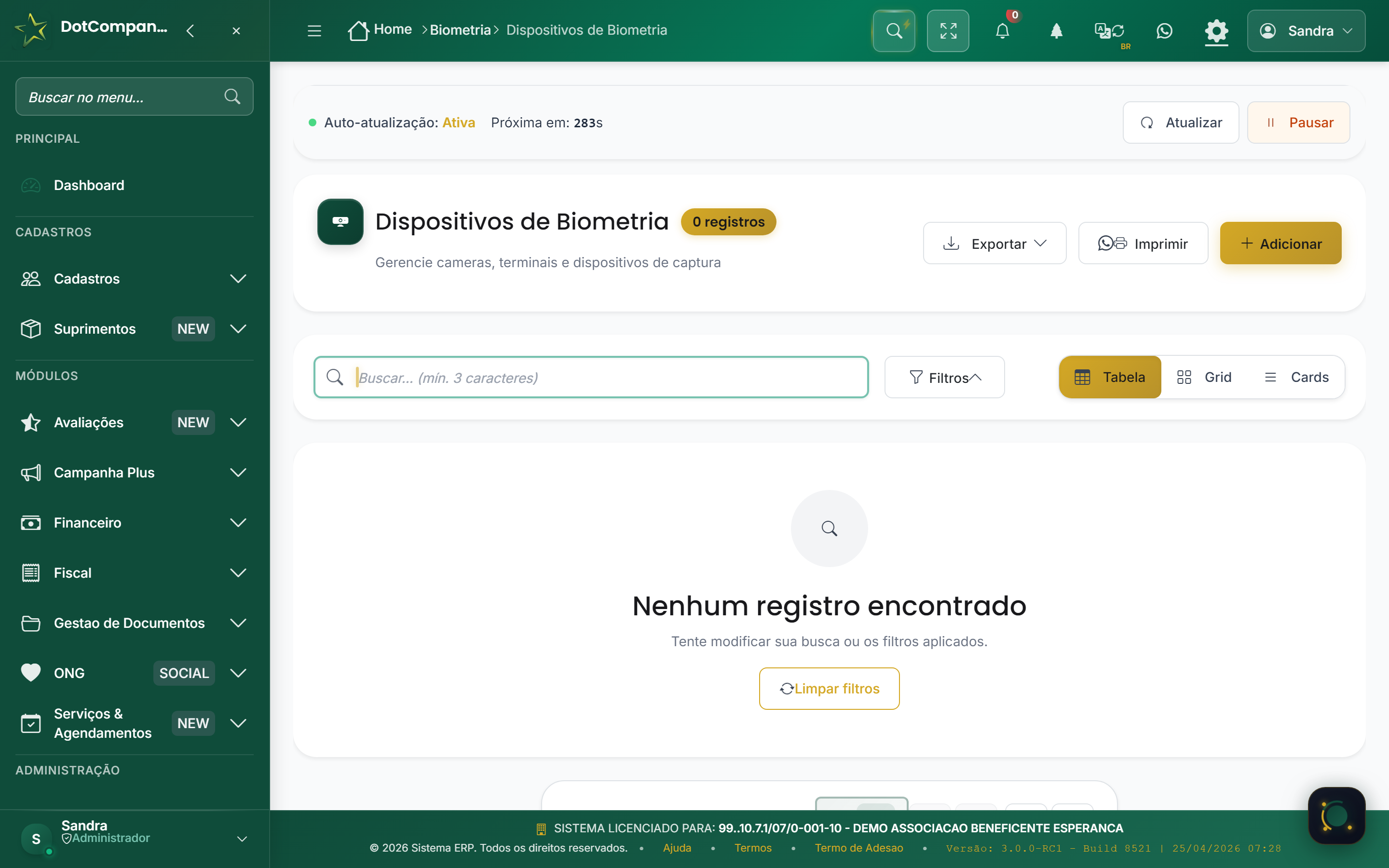Image resolution: width=1389 pixels, height=868 pixels.
Task: Click the ONG heart icon
Action: 30,673
